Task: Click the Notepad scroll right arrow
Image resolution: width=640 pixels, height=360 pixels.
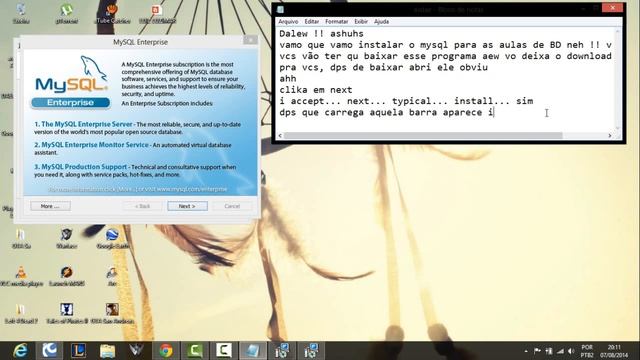Action: 610,136
